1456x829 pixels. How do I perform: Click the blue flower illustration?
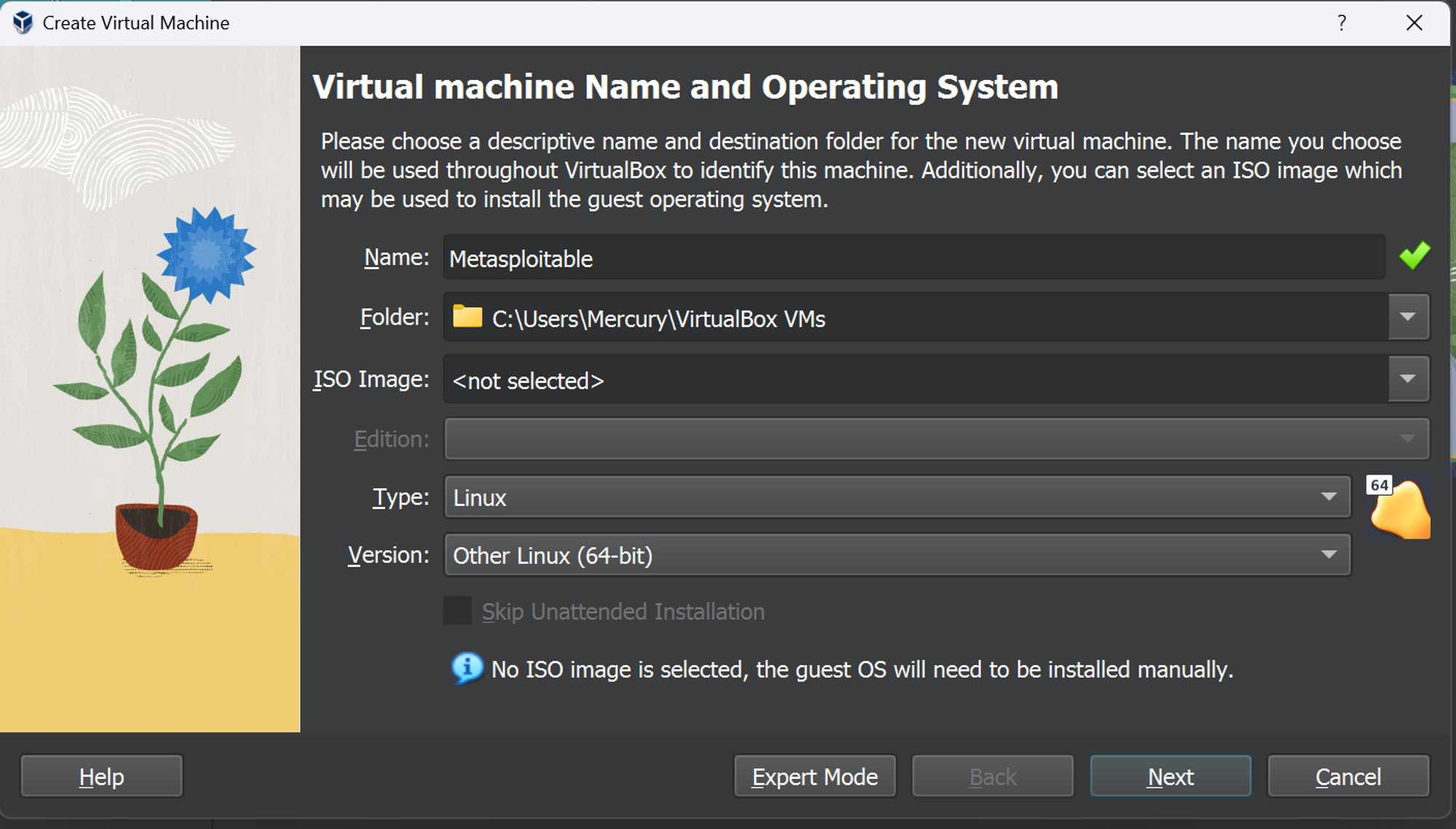[206, 253]
